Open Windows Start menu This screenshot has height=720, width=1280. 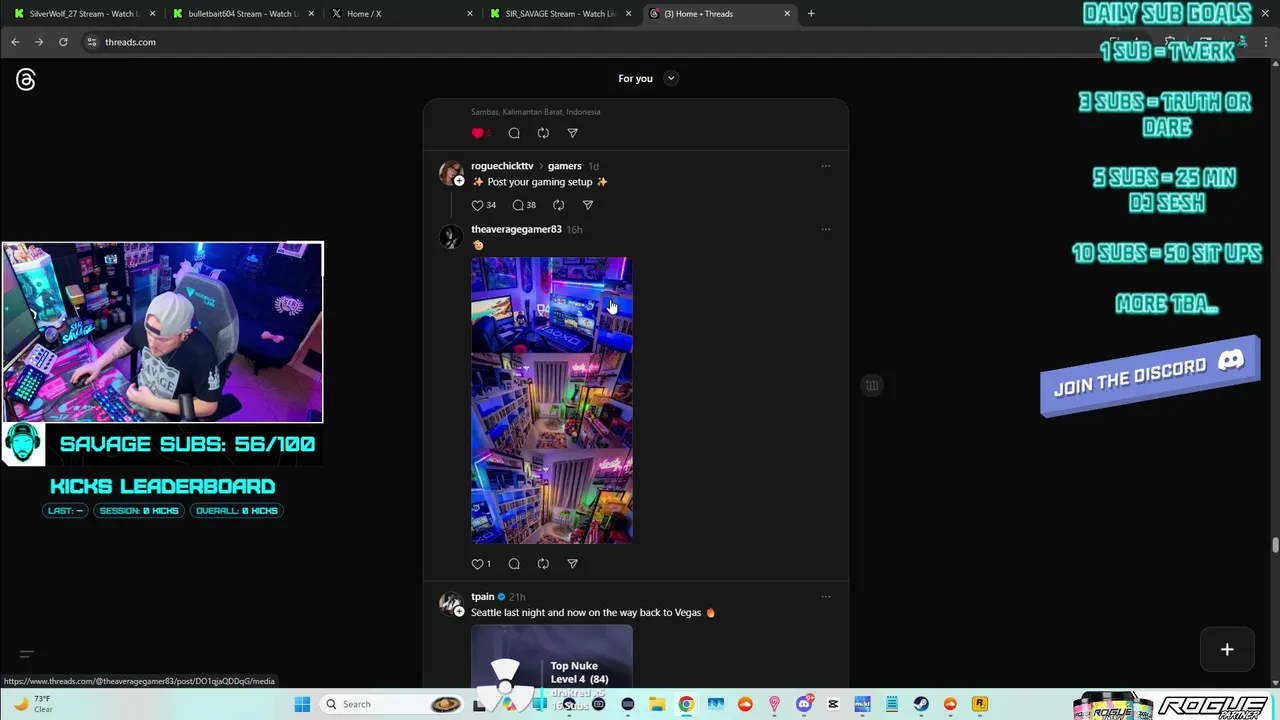[x=302, y=704]
